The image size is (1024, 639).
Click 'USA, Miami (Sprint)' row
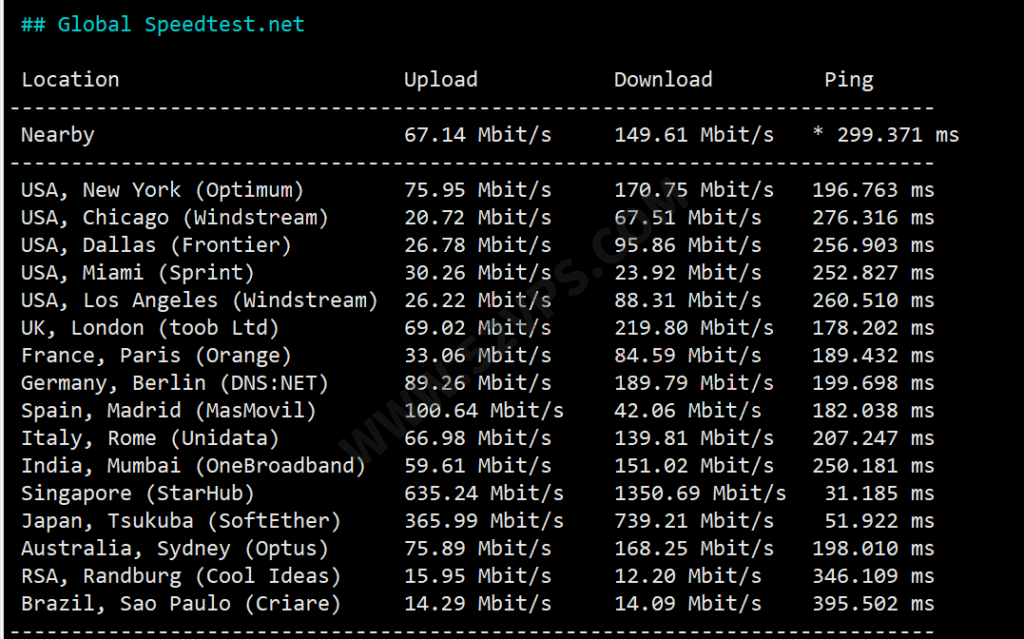[x=138, y=272]
